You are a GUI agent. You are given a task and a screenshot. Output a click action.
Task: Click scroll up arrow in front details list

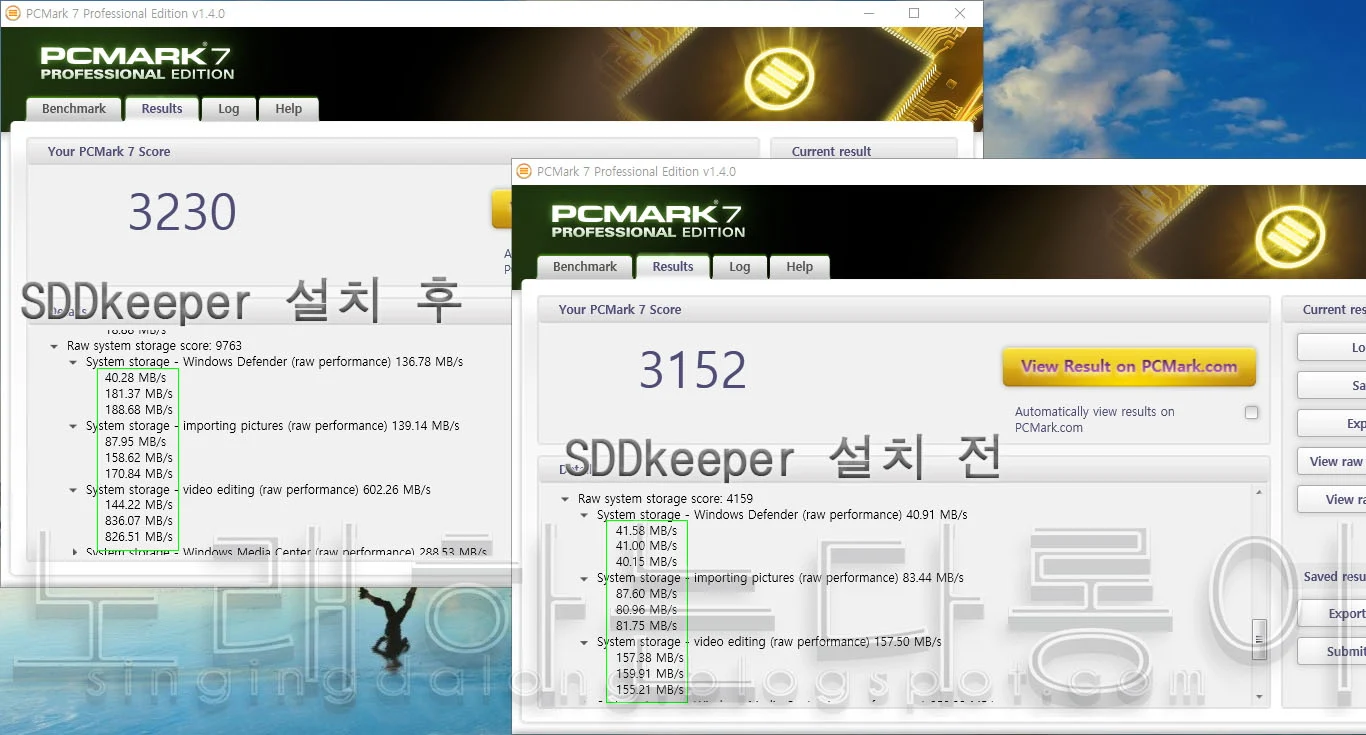[x=1259, y=492]
